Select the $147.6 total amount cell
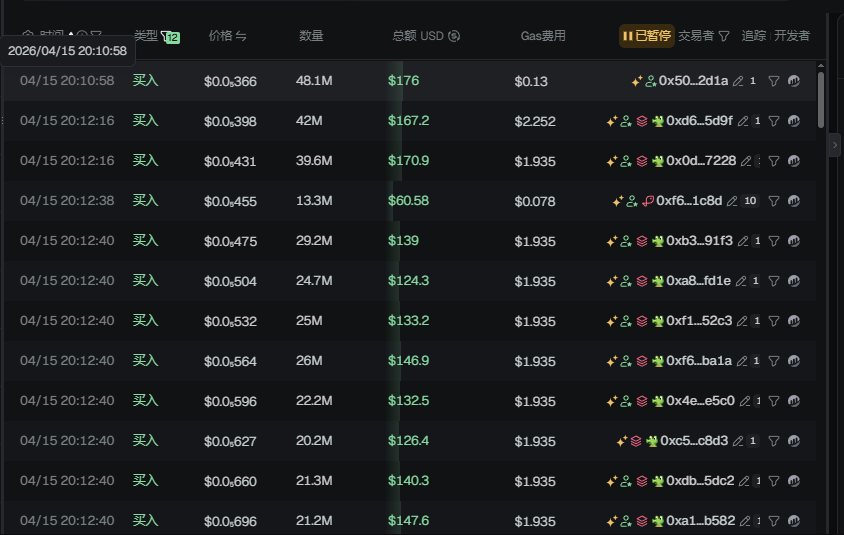This screenshot has height=535, width=844. [x=409, y=520]
